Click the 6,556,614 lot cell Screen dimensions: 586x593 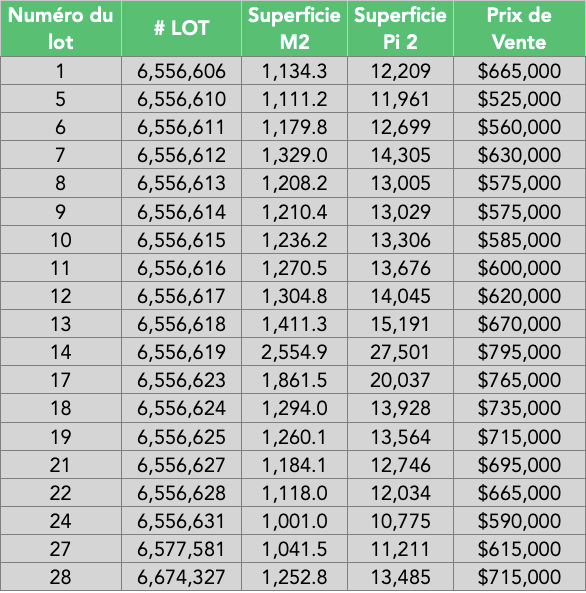[x=181, y=211]
